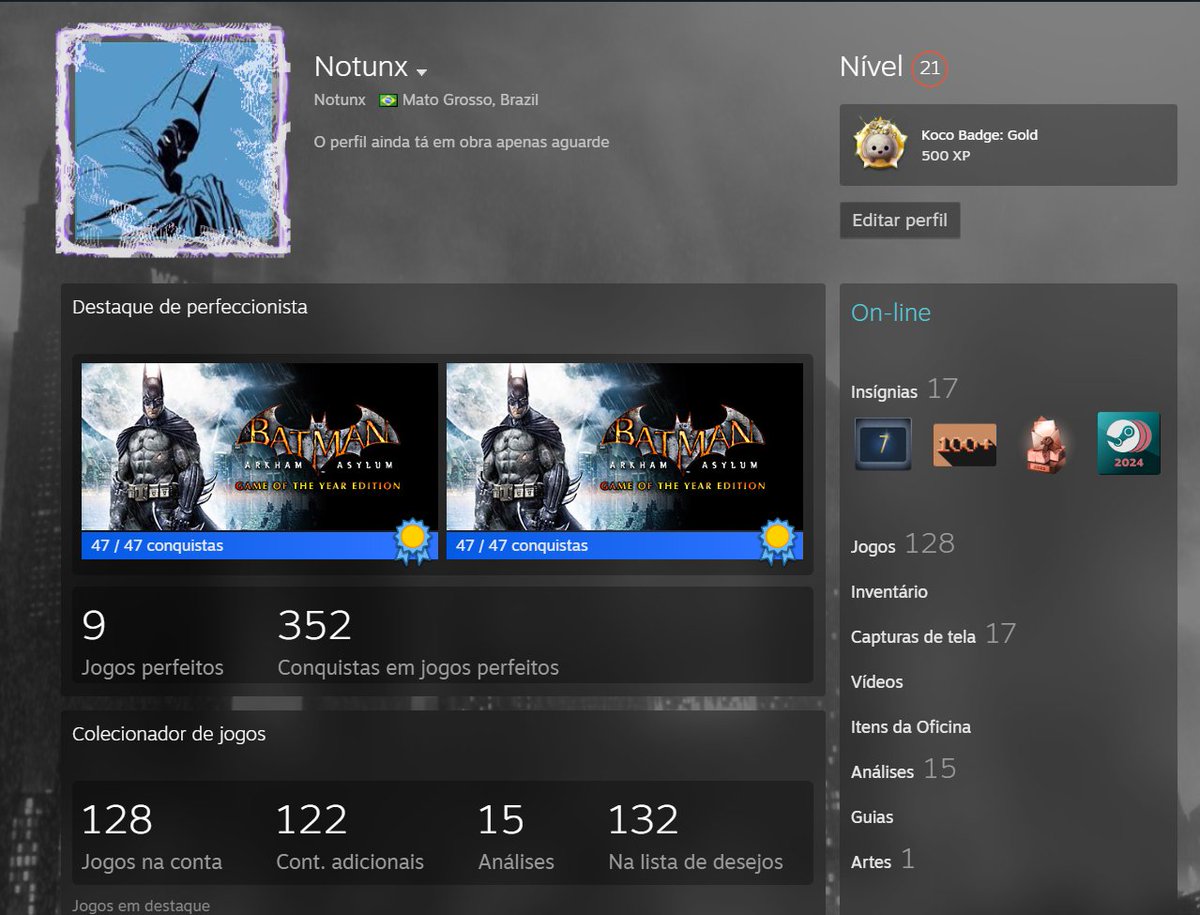
Task: Open the Vídeos link
Action: (x=877, y=682)
